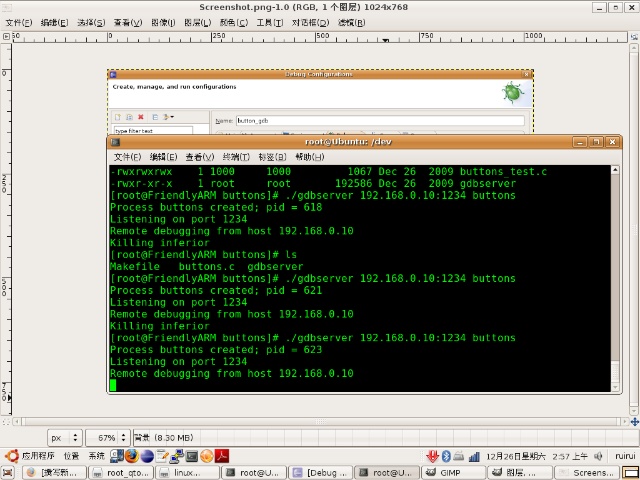The image size is (640, 480).
Task: Click red update notifier tray icon
Action: [x=432, y=456]
